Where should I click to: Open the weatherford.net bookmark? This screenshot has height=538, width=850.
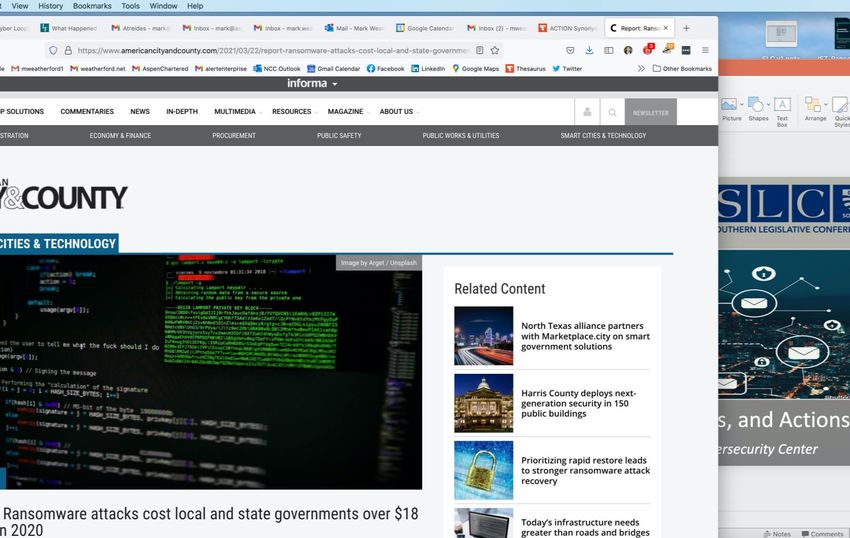pos(98,68)
